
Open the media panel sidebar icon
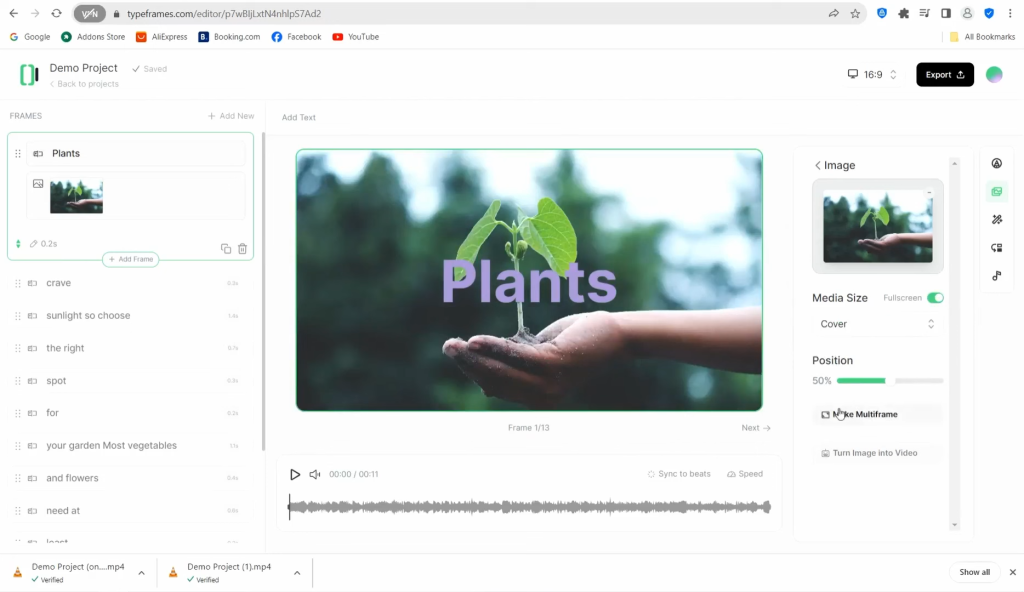pos(997,191)
